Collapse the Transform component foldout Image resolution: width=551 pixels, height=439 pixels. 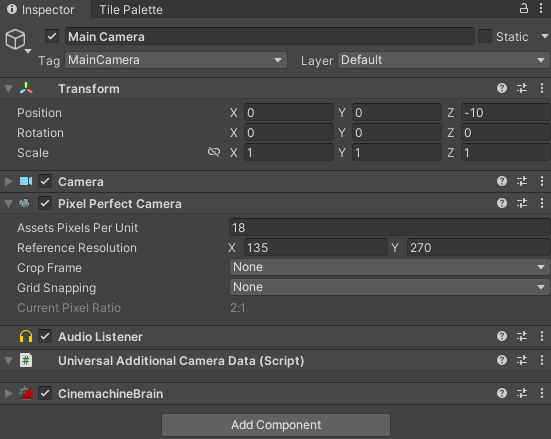coord(9,89)
